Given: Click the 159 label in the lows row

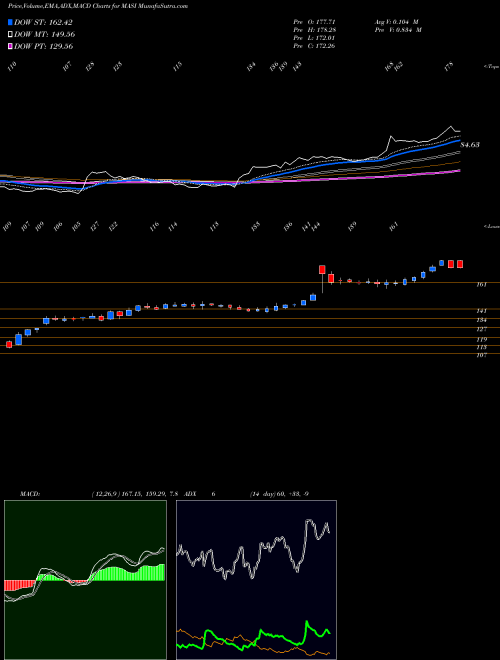Looking at the screenshot, I should click(352, 226).
